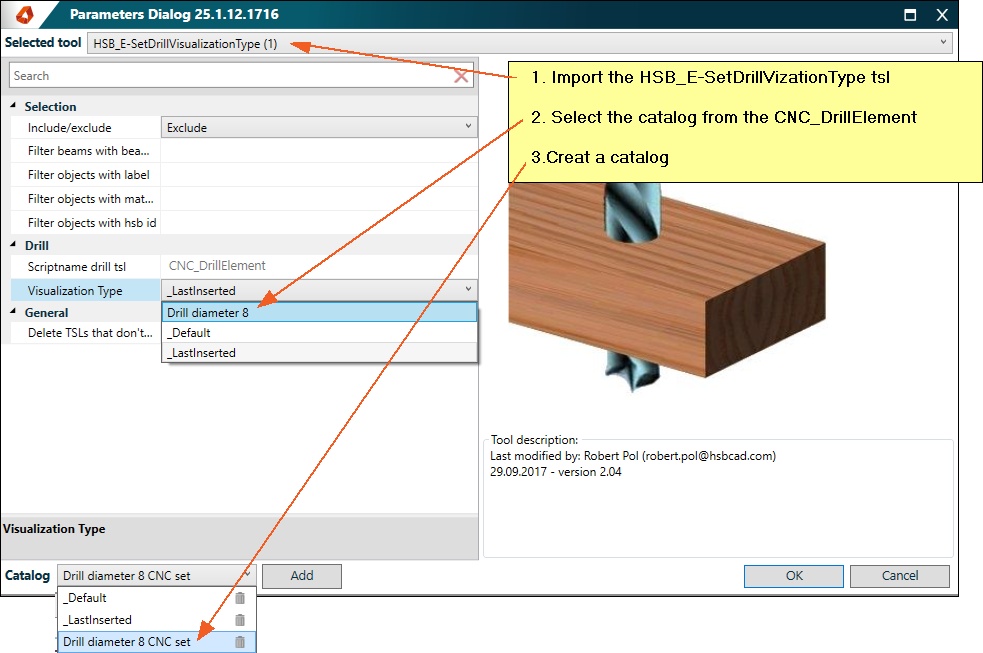The height and width of the screenshot is (653, 983).
Task: Click the Filter objects with label value field
Action: click(x=319, y=175)
